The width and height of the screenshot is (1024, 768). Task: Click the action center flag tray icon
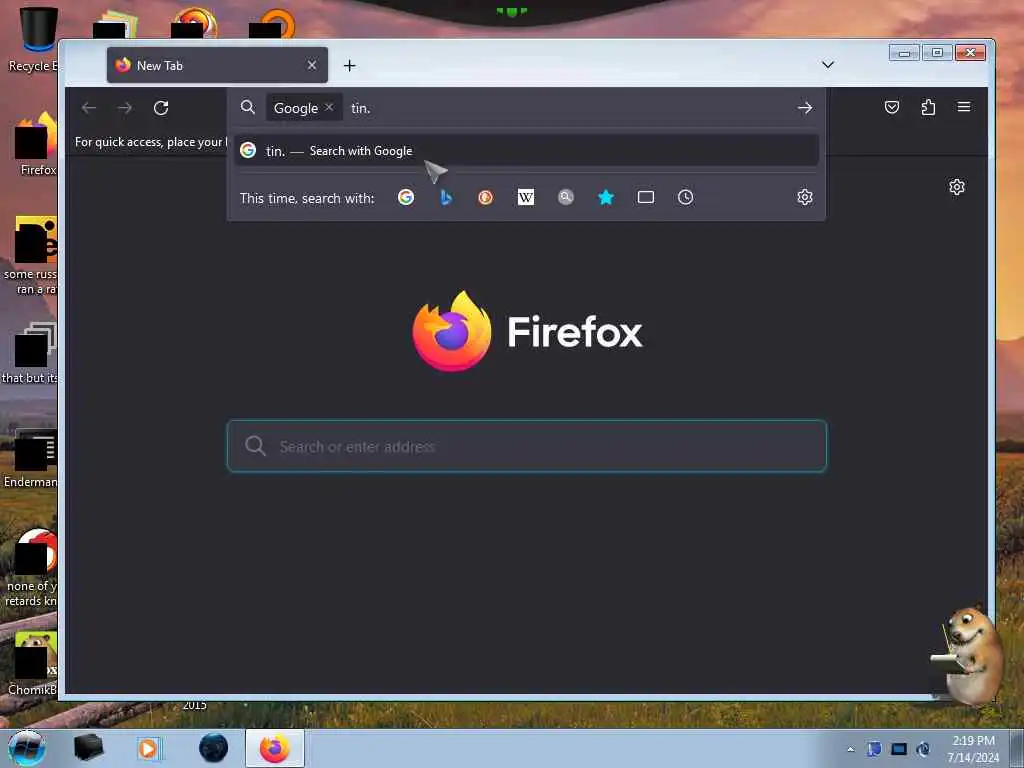click(x=874, y=749)
